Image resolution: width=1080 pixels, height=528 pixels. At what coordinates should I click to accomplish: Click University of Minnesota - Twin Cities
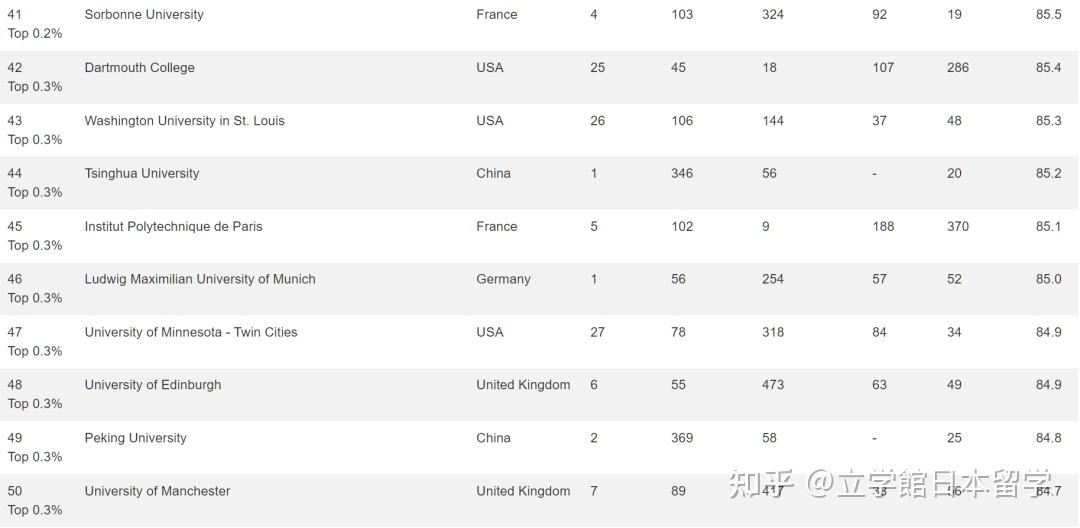[190, 333]
